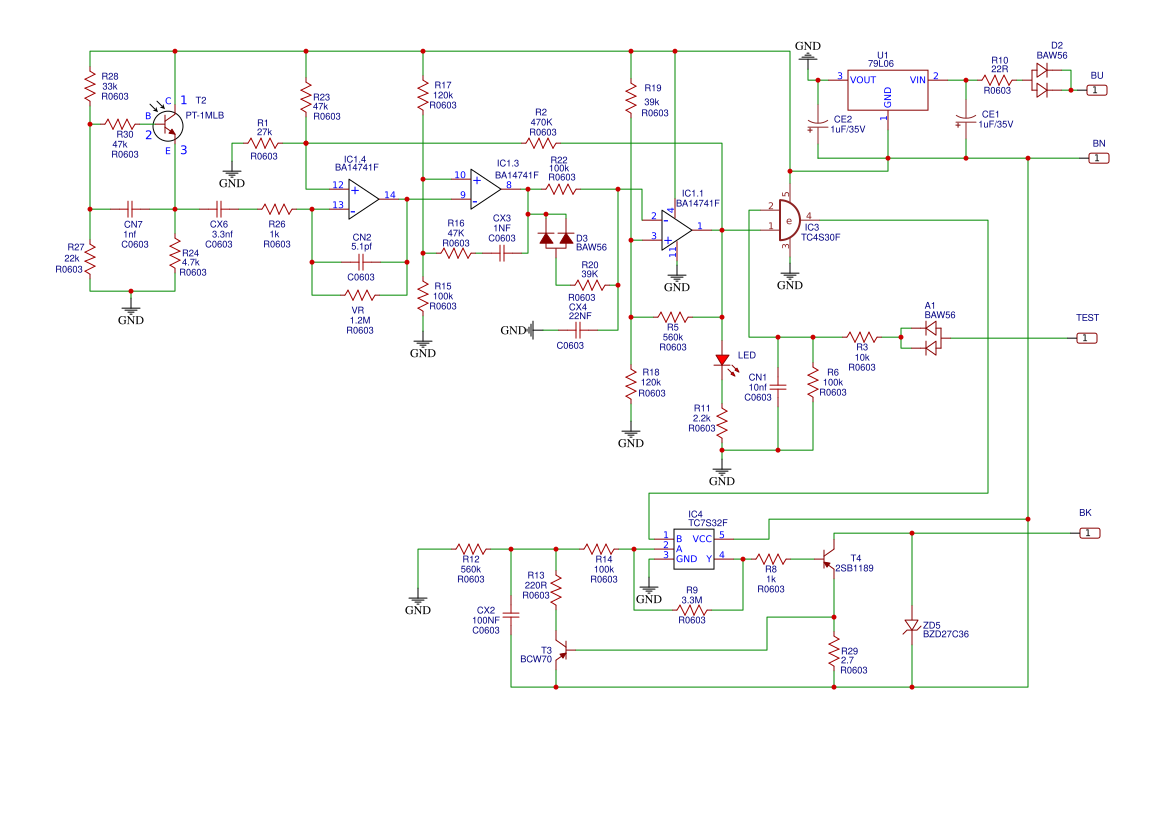Click the D3 dual diode symbol
The image size is (1169, 828).
[x=556, y=238]
